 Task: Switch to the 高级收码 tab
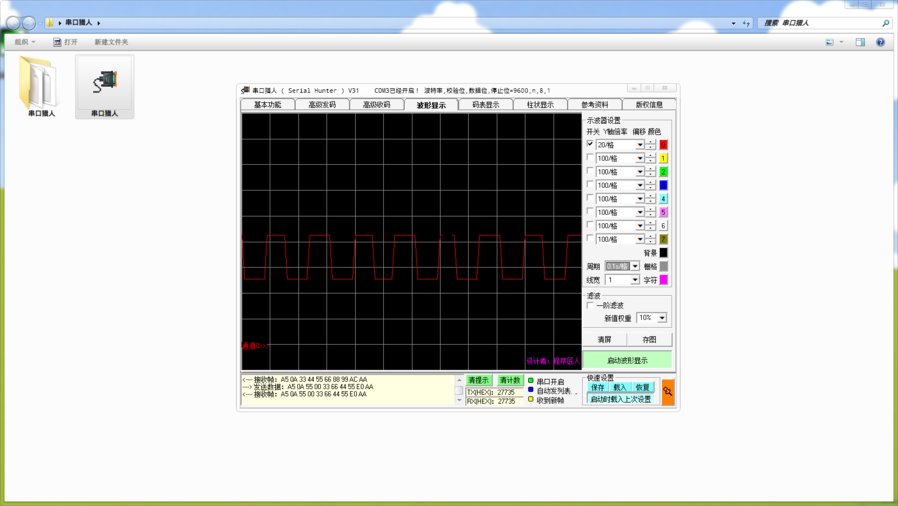376,105
